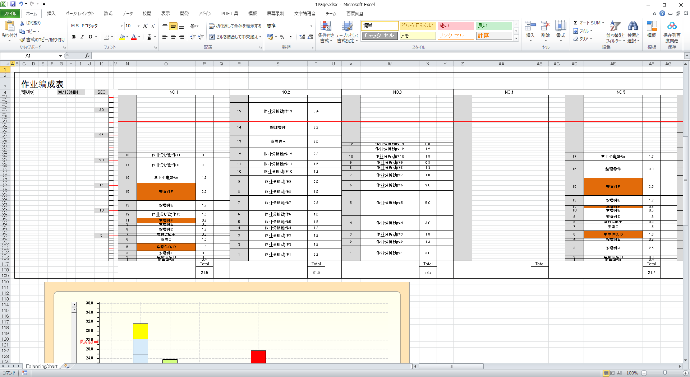Open the green File tab
The height and width of the screenshot is (377, 690).
pos(10,14)
